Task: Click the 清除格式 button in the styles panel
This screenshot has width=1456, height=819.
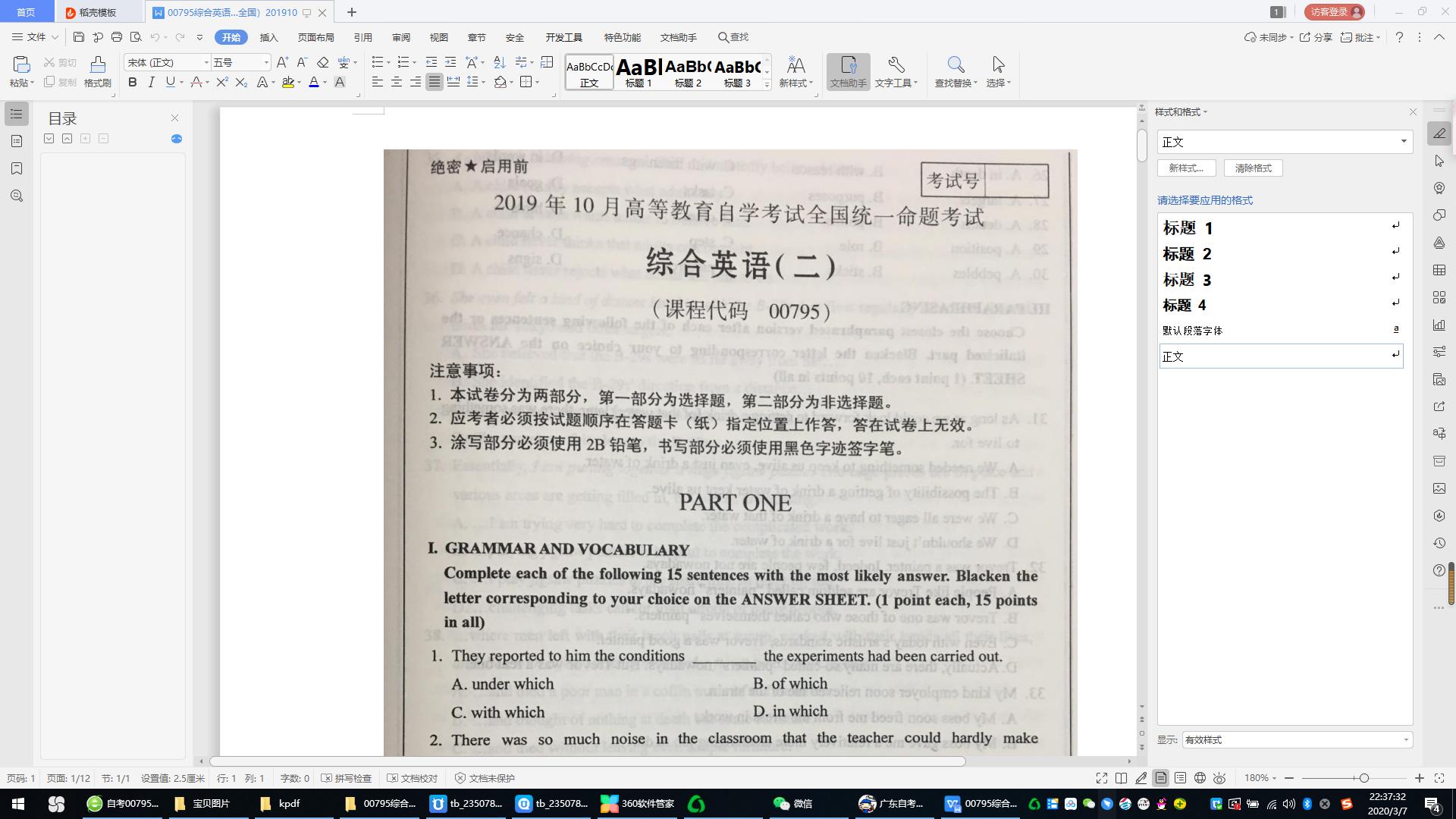Action: (1253, 168)
